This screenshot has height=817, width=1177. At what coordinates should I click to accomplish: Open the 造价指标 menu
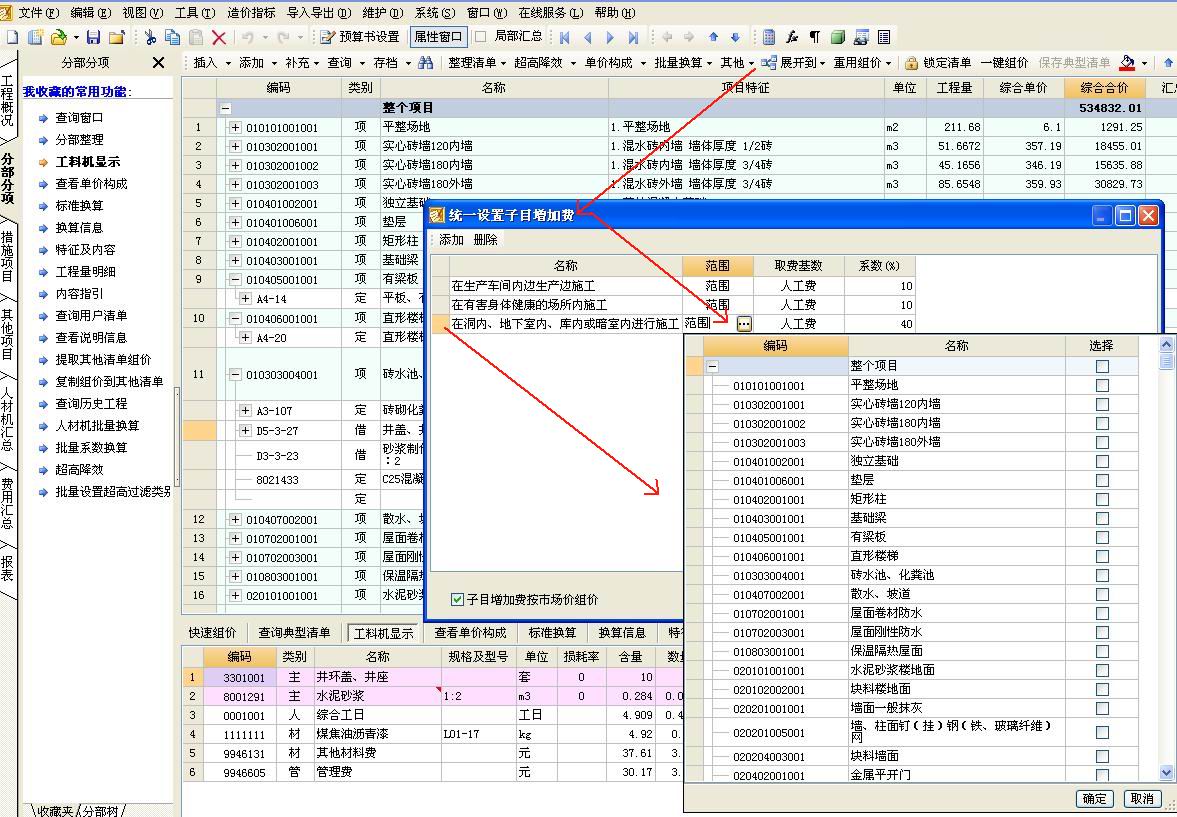pyautogui.click(x=251, y=13)
